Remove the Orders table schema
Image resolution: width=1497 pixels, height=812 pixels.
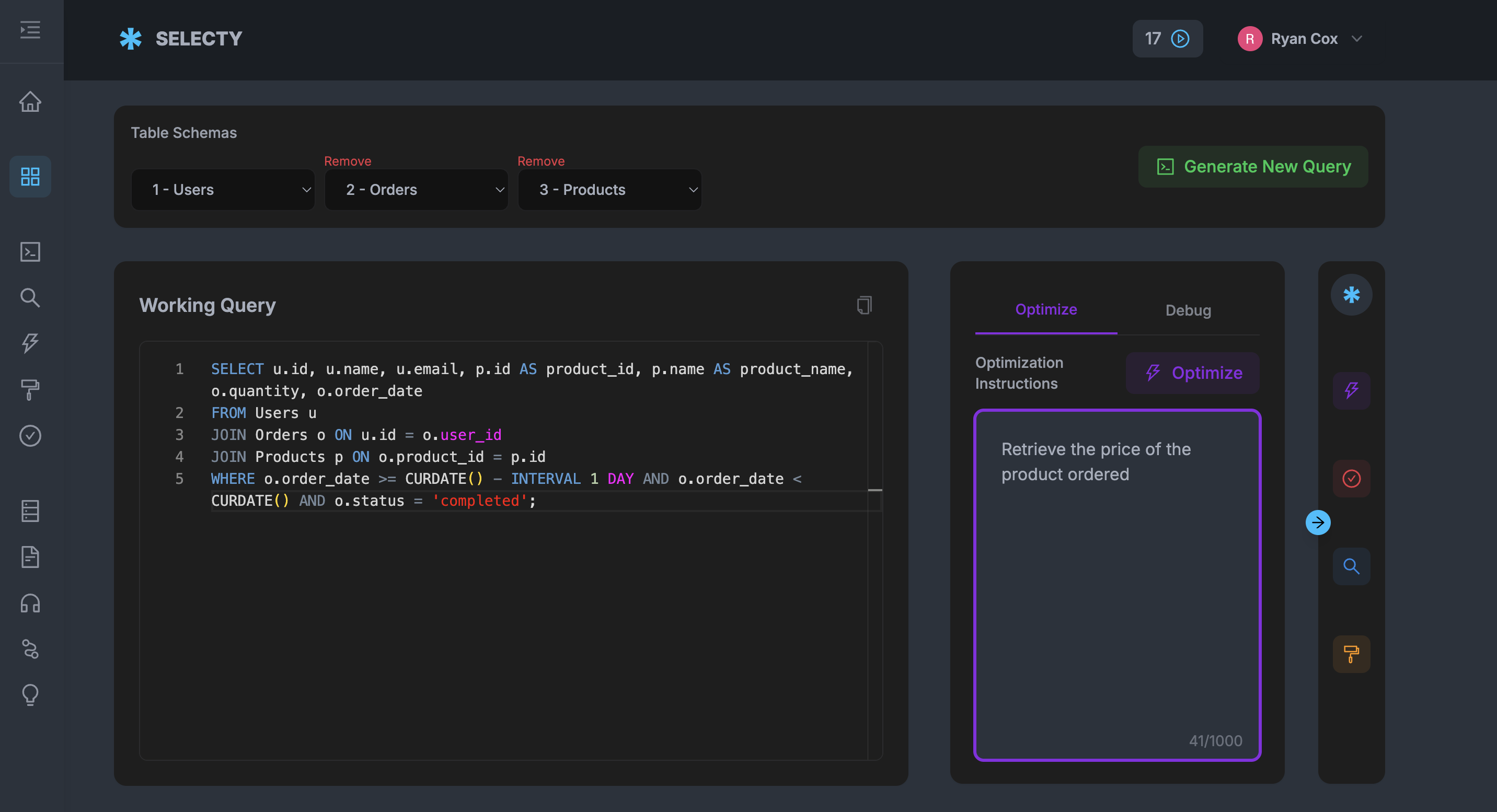point(348,161)
